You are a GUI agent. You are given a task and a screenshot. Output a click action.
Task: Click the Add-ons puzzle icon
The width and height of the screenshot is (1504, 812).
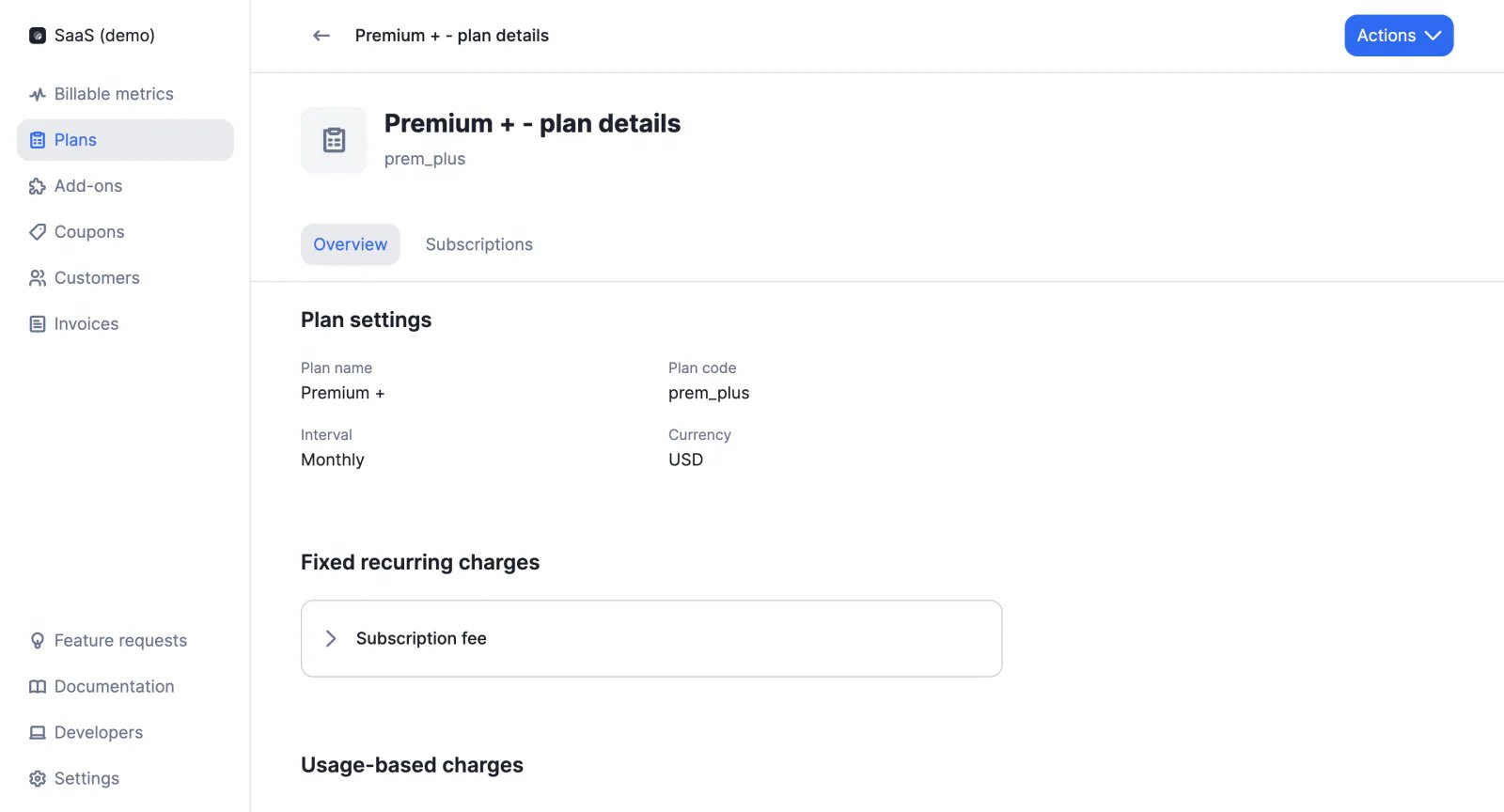tap(38, 186)
